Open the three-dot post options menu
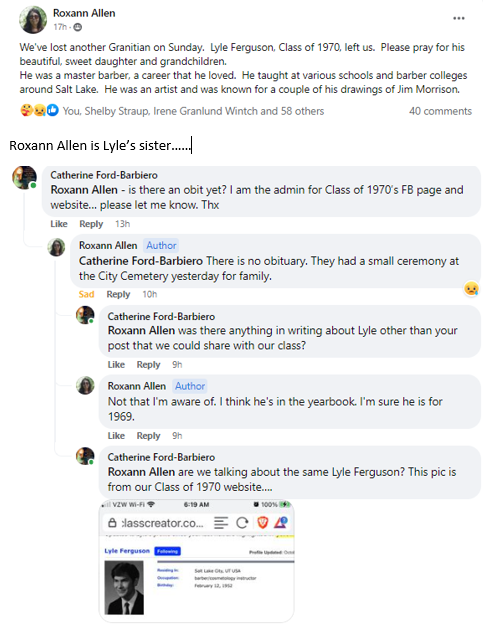 458,18
